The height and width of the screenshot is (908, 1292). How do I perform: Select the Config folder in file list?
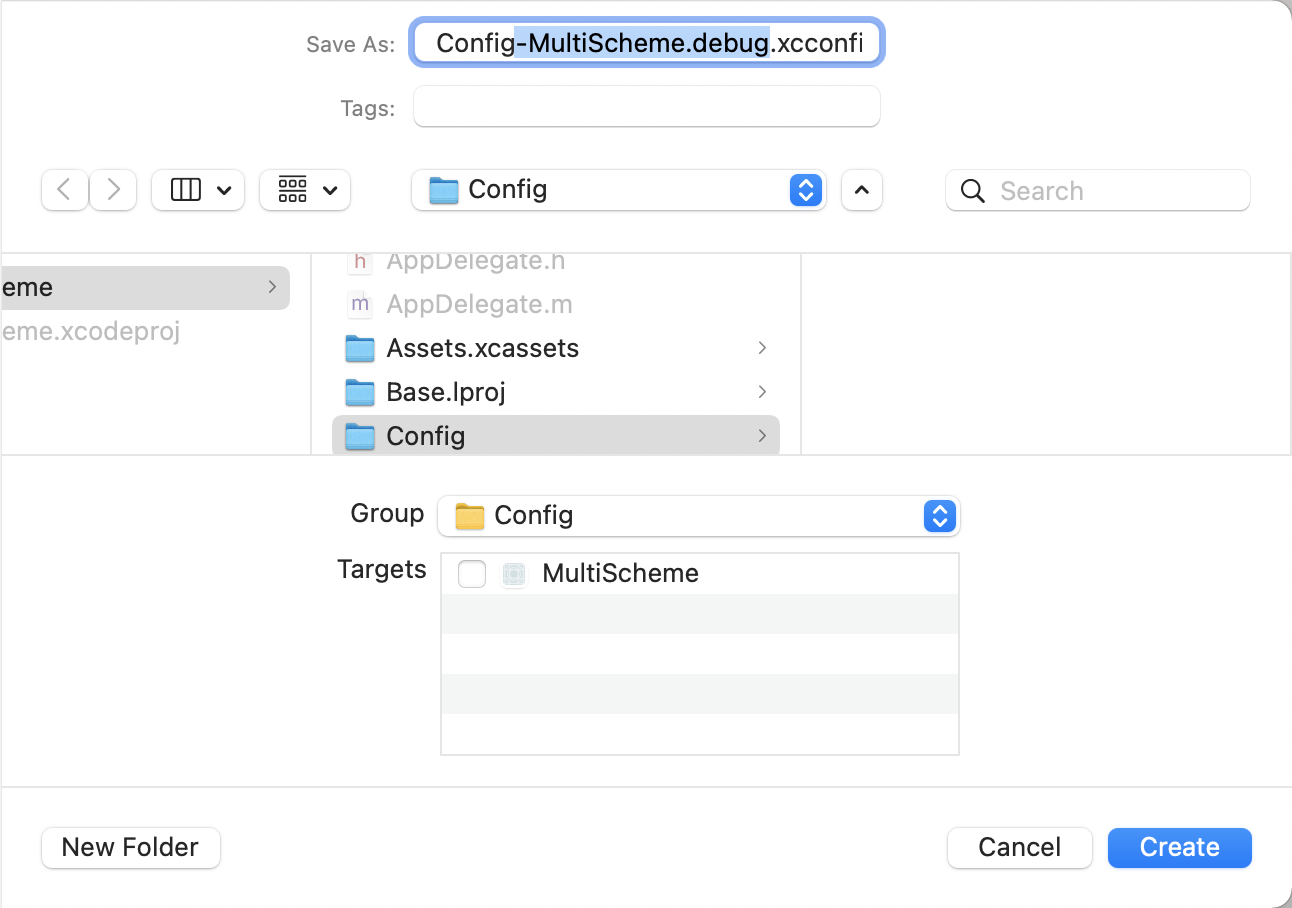(426, 436)
